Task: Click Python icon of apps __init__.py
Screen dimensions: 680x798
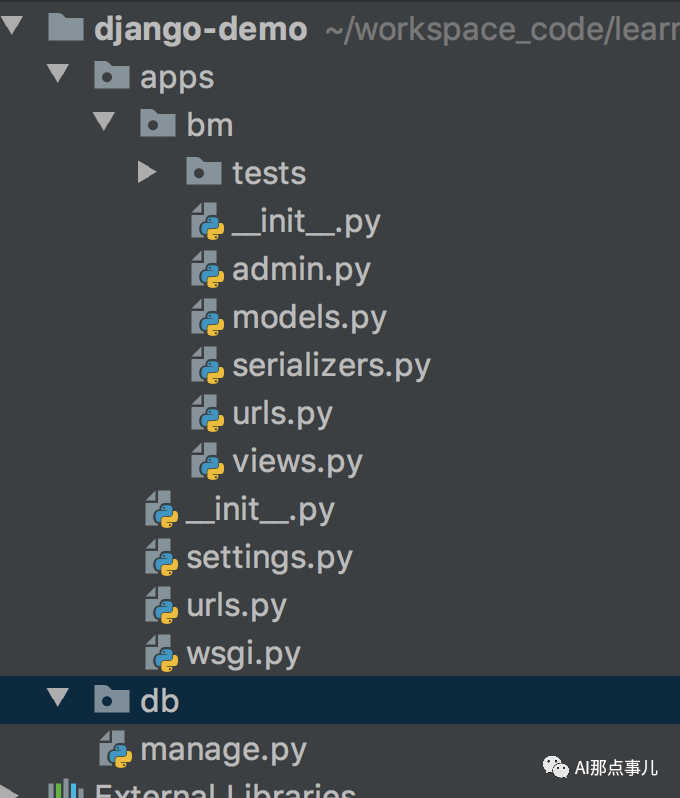Action: click(x=162, y=509)
